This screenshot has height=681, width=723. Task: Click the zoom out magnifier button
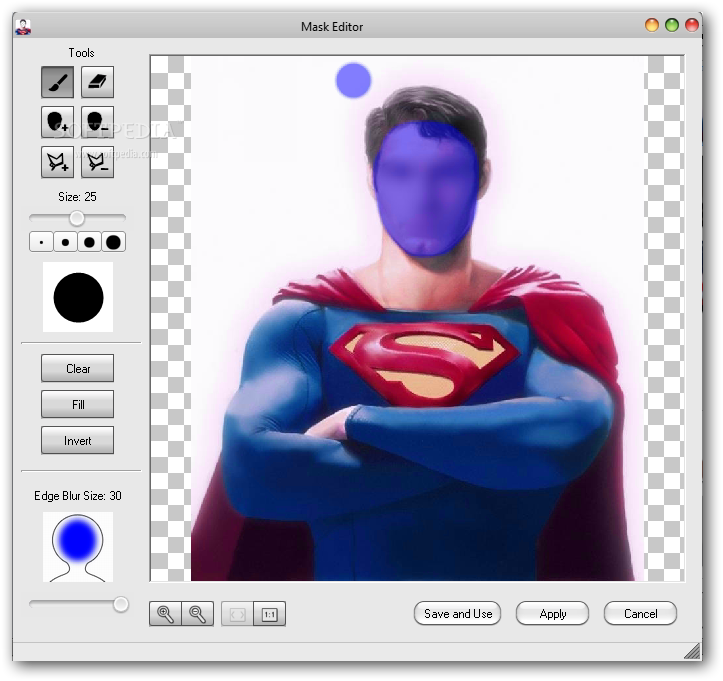197,614
